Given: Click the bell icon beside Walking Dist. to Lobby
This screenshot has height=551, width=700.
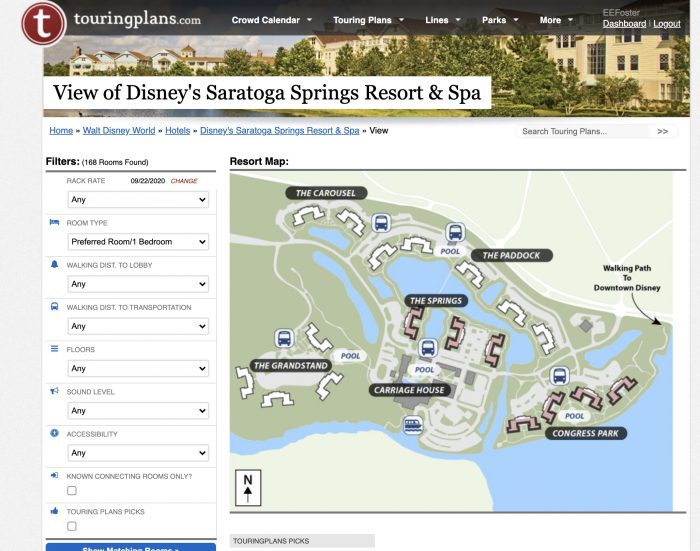Looking at the screenshot, I should click(54, 264).
